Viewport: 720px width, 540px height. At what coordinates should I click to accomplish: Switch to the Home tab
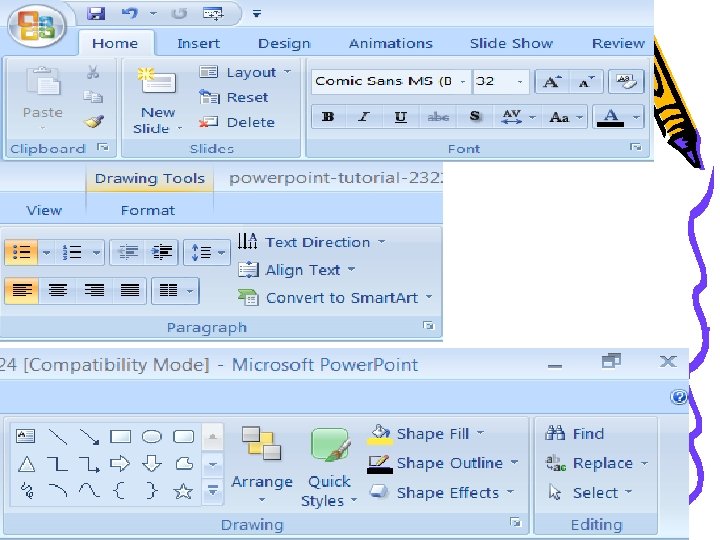pos(115,43)
